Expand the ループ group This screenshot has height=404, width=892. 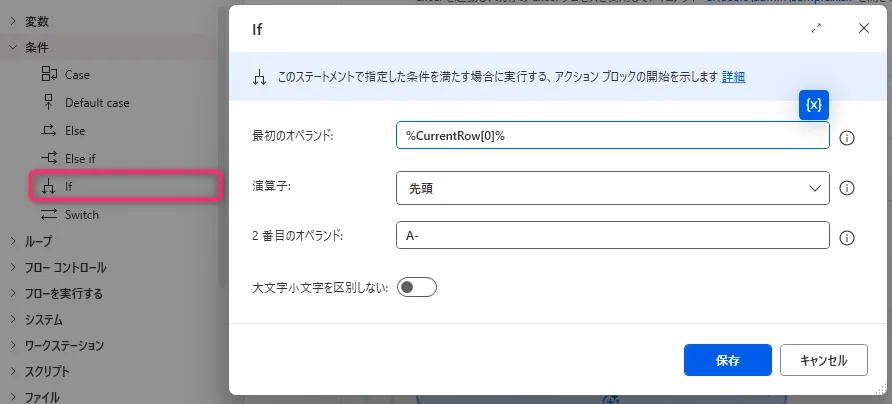(12, 241)
